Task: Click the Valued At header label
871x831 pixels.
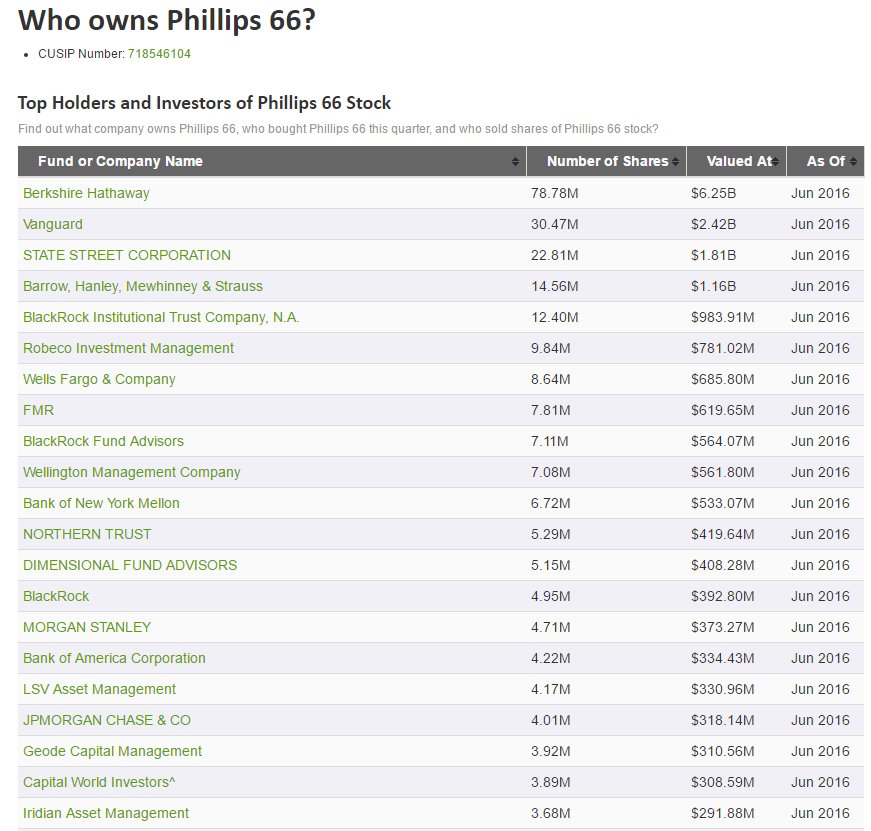Action: tap(739, 161)
